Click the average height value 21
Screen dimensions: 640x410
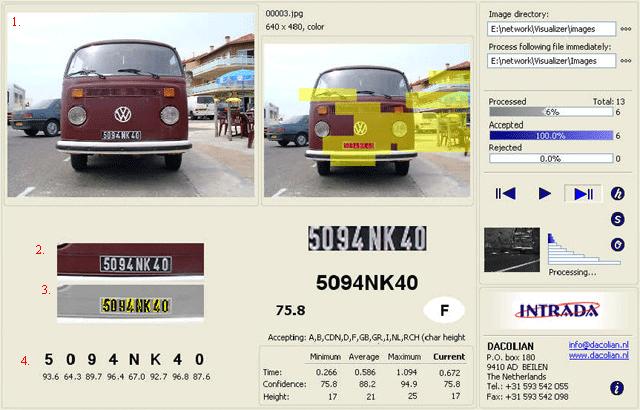tap(371, 396)
